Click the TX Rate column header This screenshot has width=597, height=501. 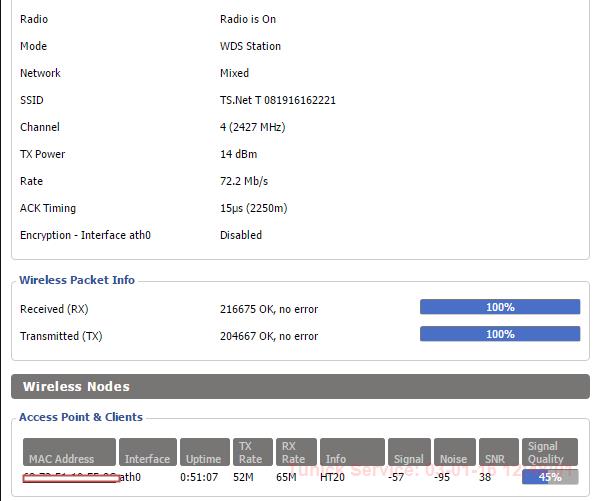[253, 452]
